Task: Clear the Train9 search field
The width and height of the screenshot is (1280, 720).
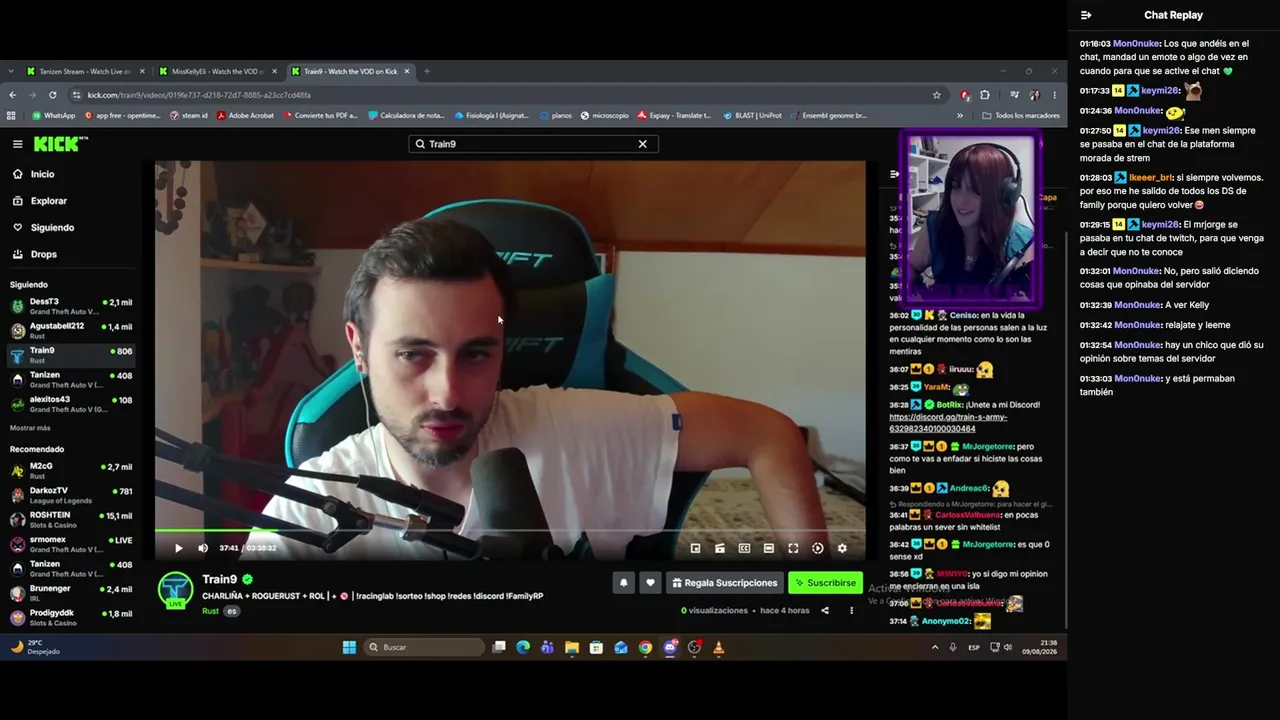Action: pos(643,144)
